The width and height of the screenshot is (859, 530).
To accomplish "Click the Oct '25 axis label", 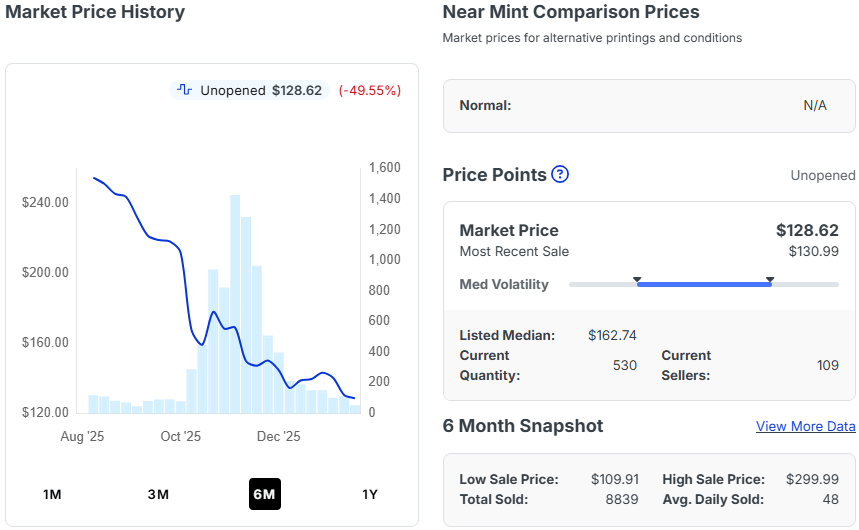I will (x=181, y=436).
